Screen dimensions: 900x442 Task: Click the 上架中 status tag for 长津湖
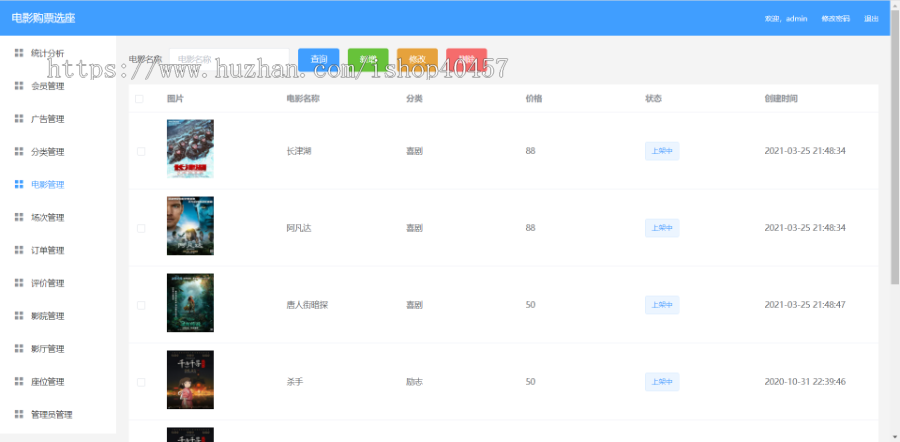pos(662,151)
